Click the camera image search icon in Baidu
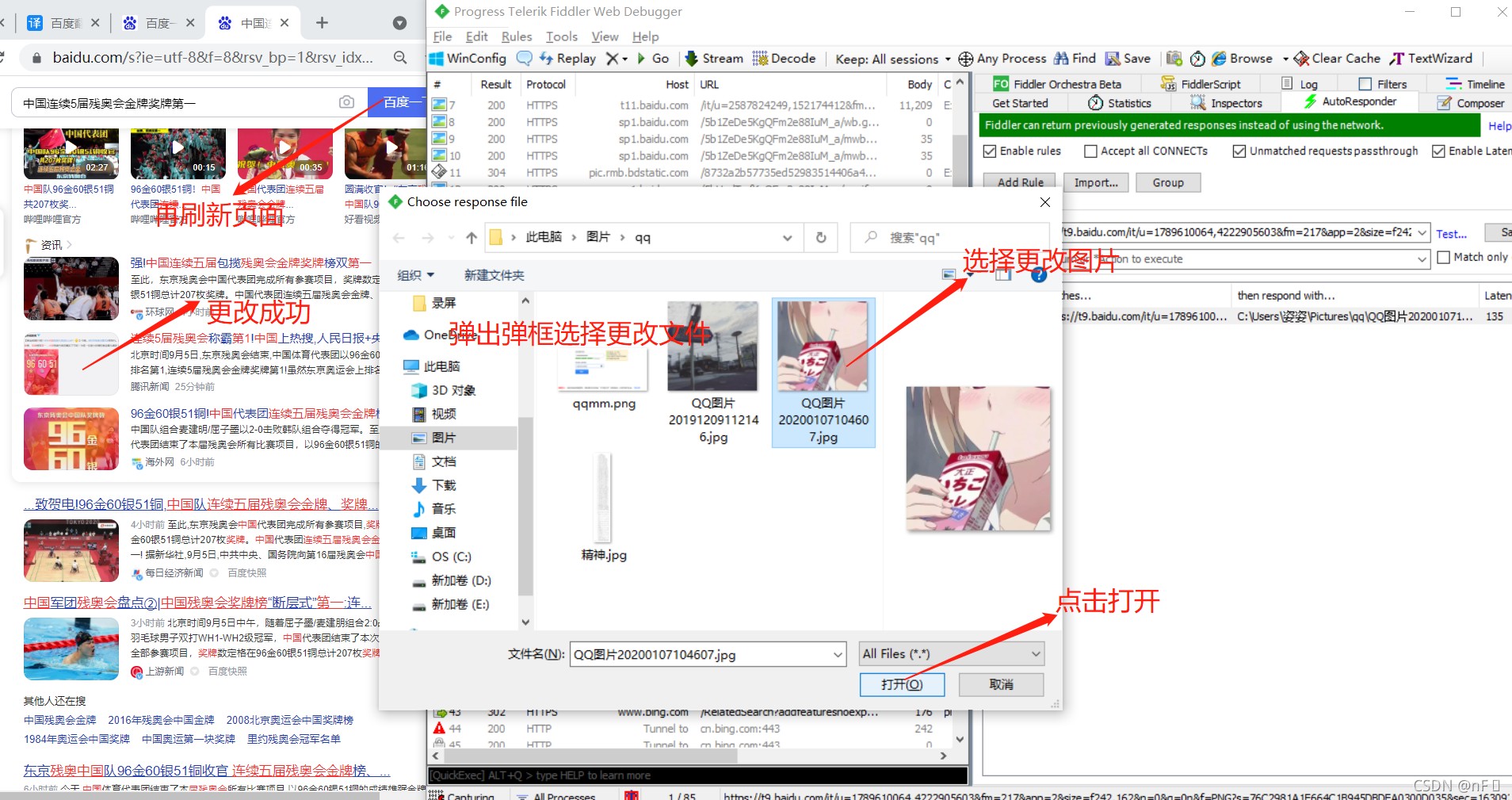This screenshot has height=800, width=1512. click(346, 102)
